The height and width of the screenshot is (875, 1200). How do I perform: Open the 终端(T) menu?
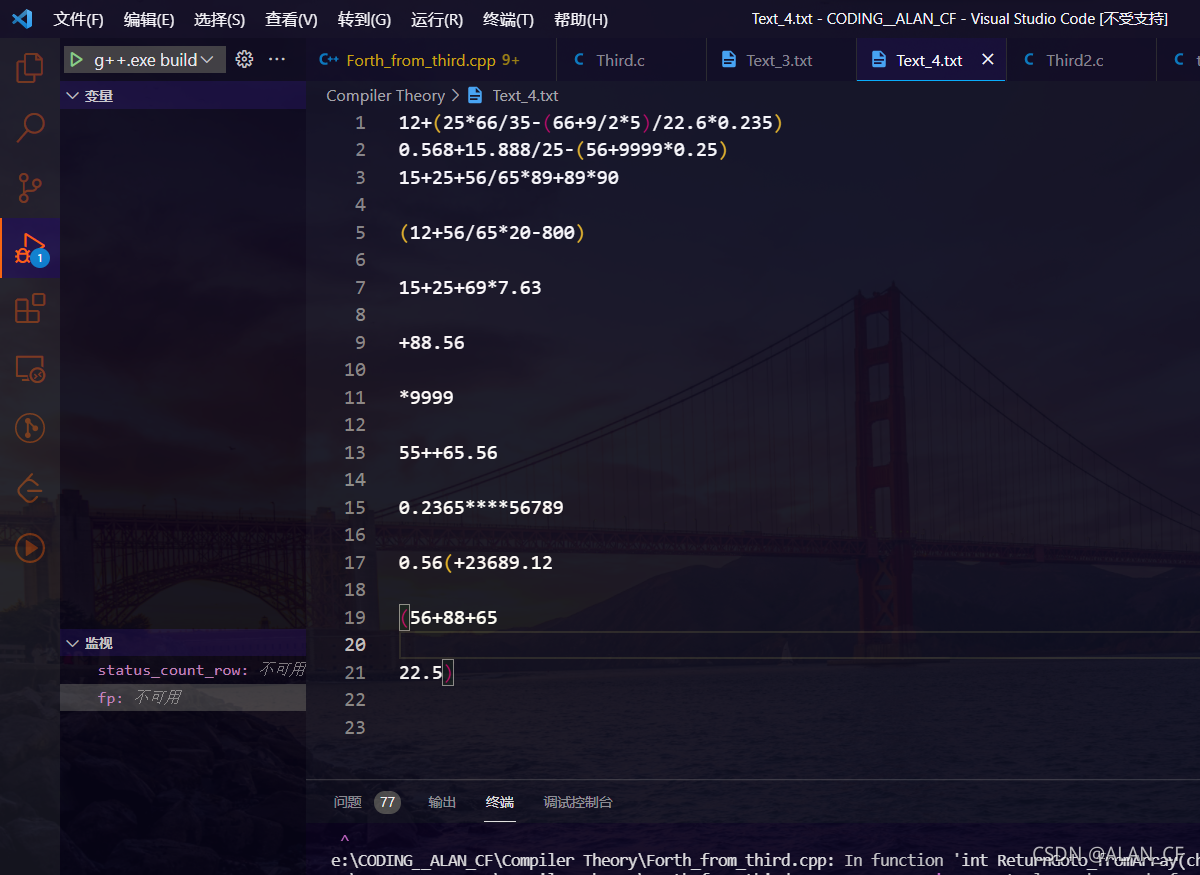pos(508,20)
